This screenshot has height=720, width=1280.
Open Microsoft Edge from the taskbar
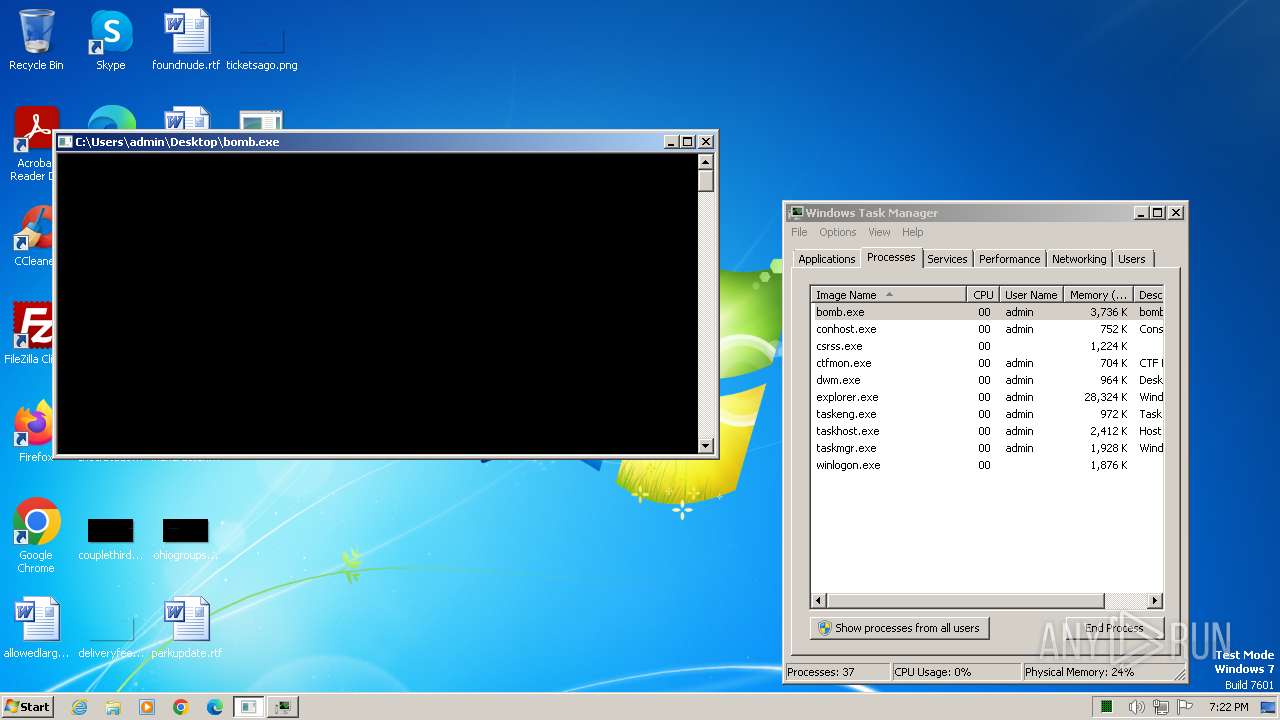pos(215,707)
